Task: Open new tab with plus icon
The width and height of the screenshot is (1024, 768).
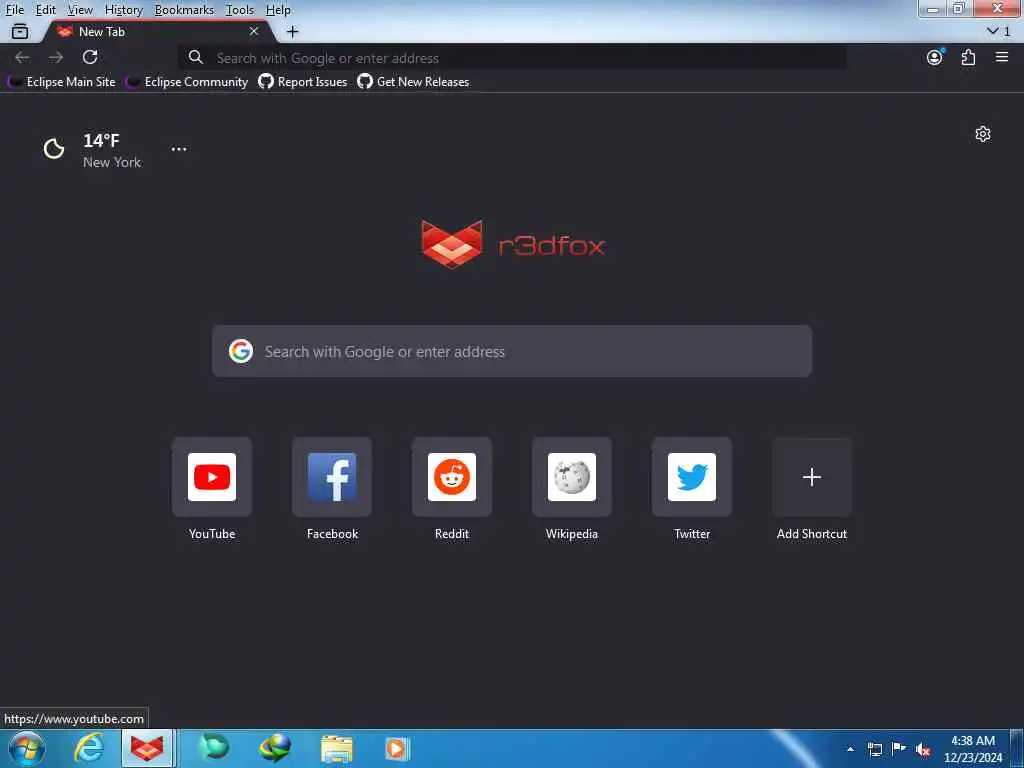Action: 293,31
